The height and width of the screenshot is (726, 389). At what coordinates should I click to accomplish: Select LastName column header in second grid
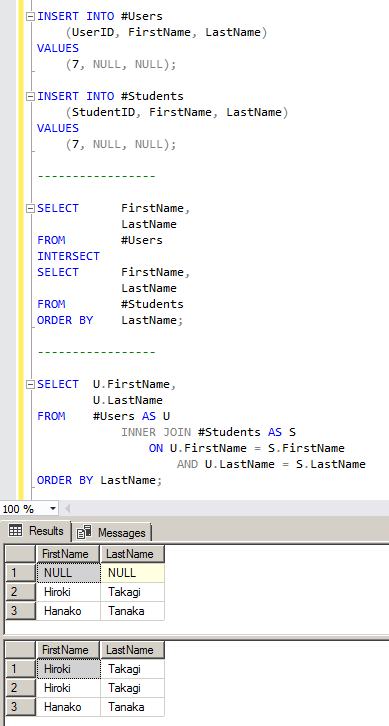pyautogui.click(x=132, y=650)
